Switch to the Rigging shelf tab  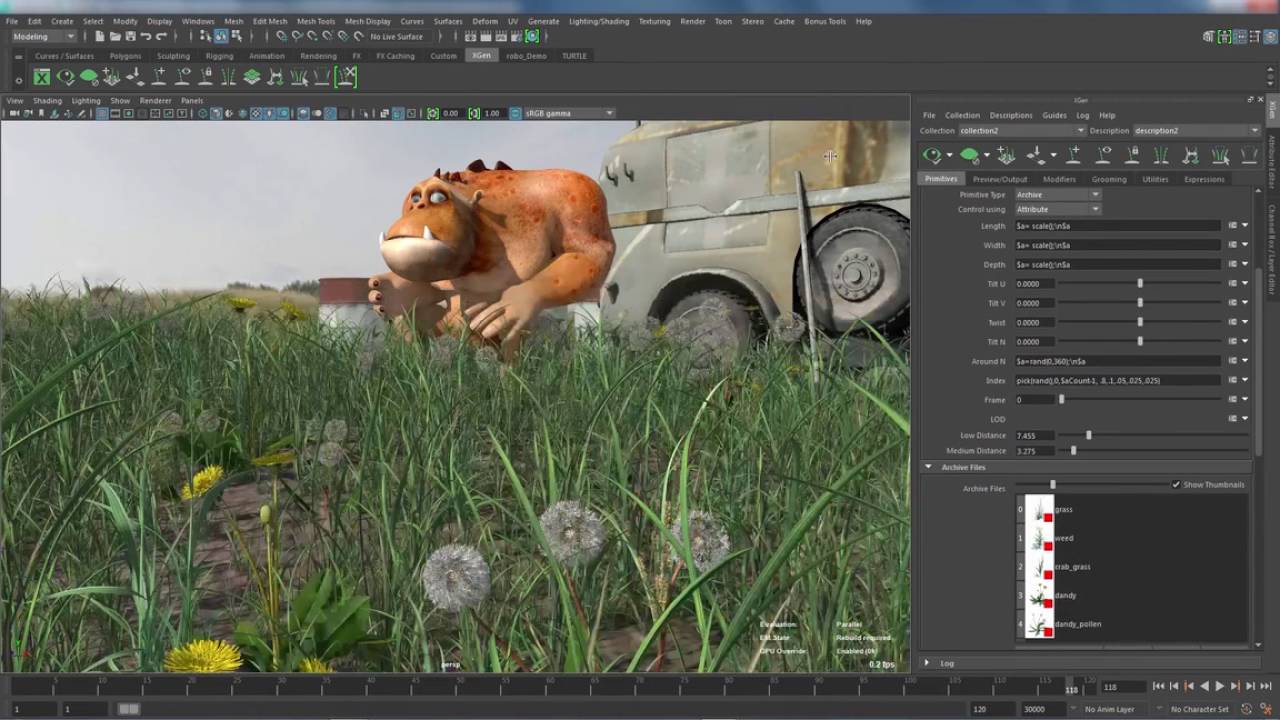(219, 56)
